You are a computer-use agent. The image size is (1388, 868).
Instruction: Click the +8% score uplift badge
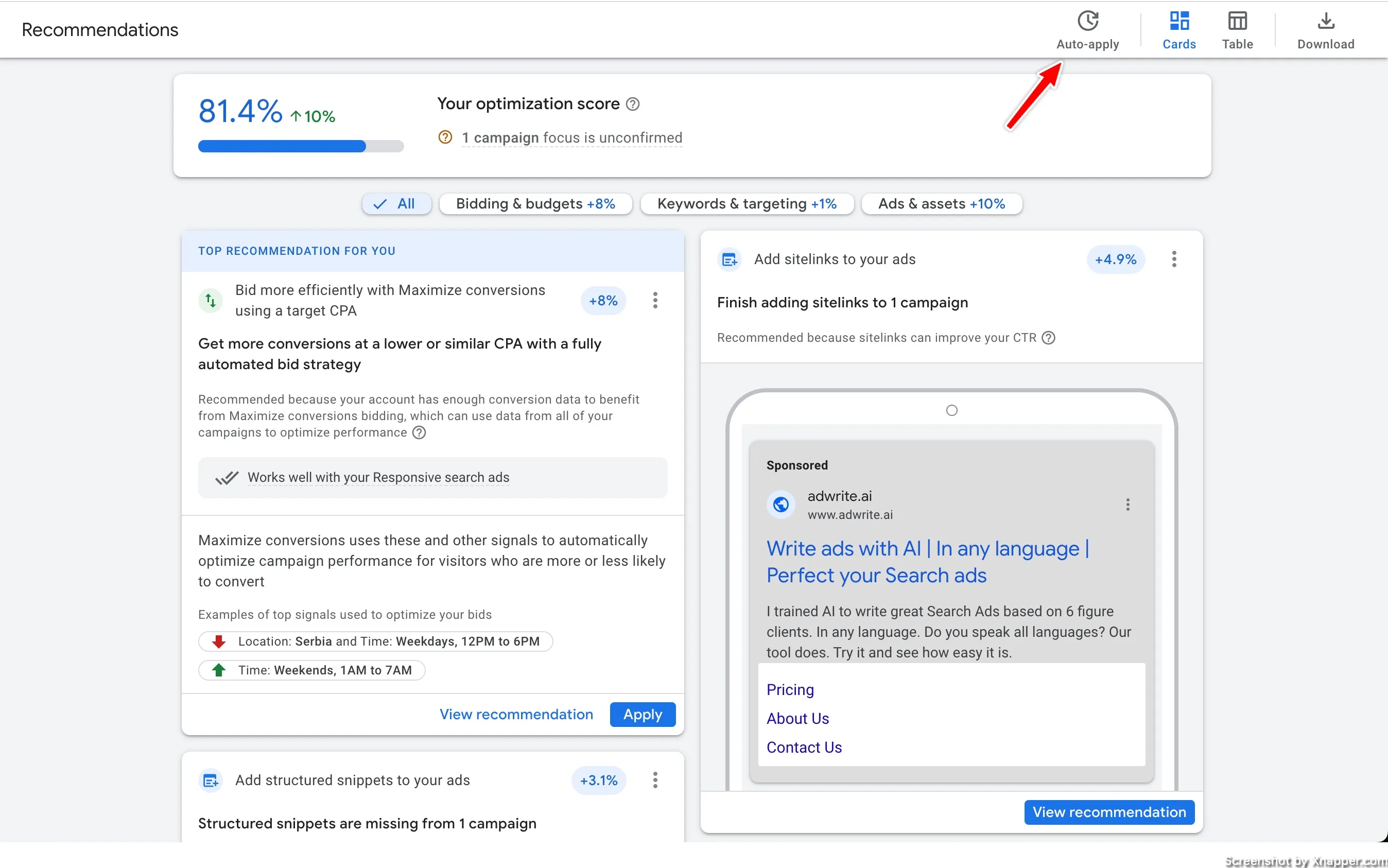(x=603, y=300)
